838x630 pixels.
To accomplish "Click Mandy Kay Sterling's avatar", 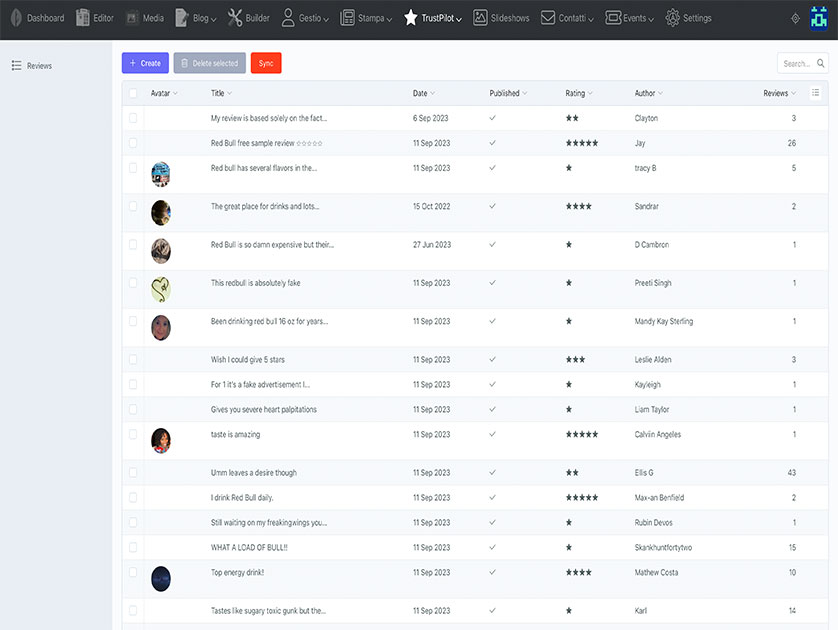I will [x=161, y=328].
